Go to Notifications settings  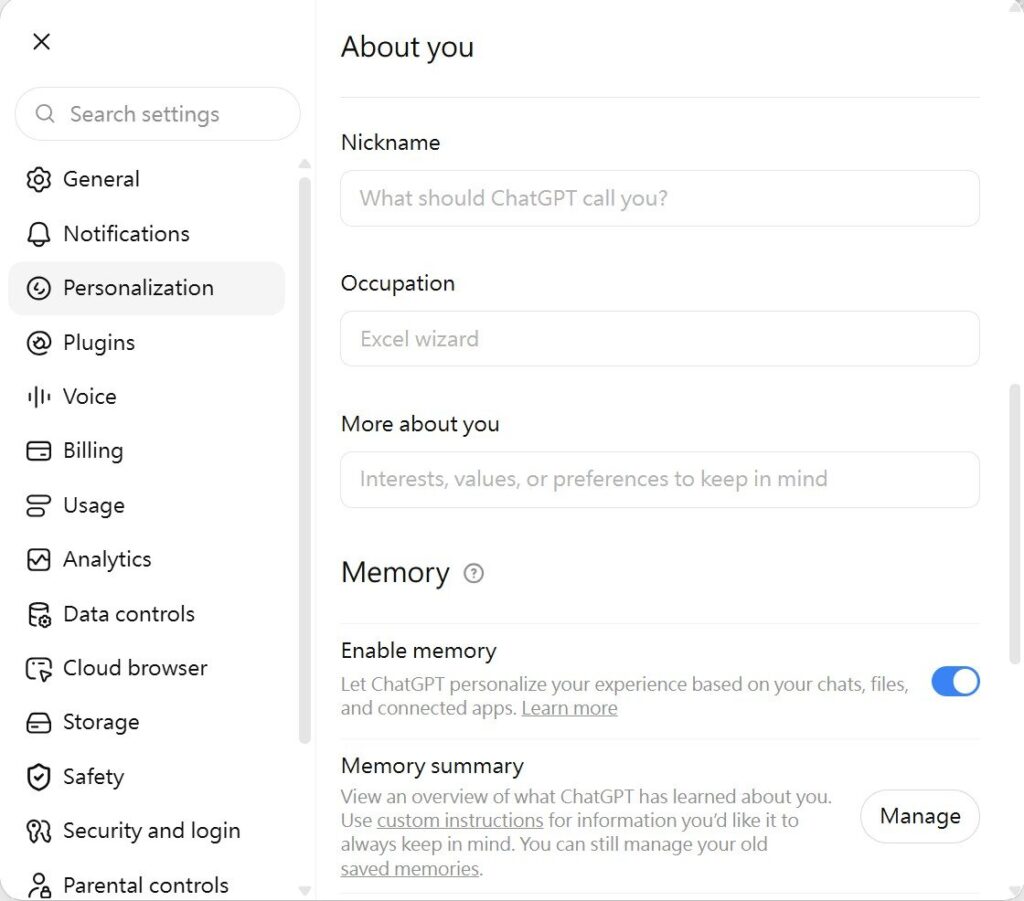(146, 234)
